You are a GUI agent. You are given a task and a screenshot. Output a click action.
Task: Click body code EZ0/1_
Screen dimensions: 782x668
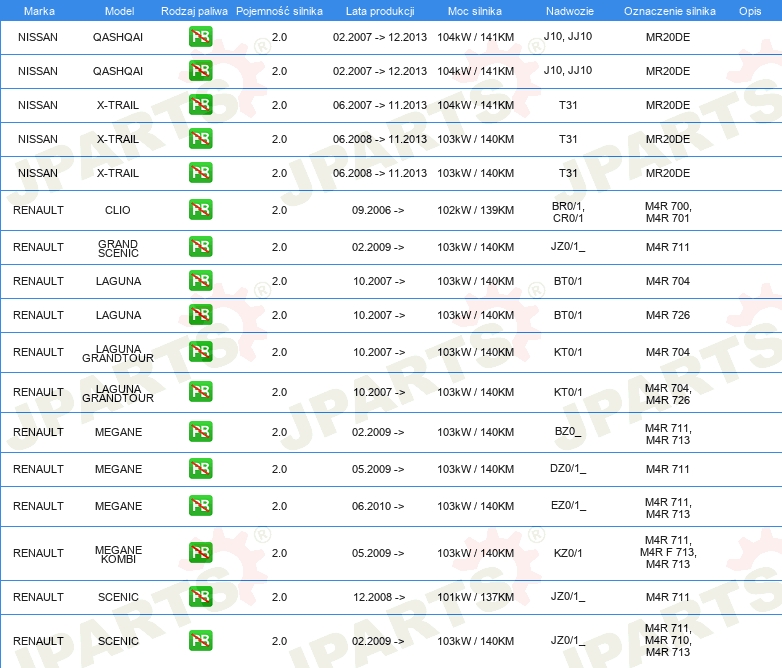(x=568, y=505)
